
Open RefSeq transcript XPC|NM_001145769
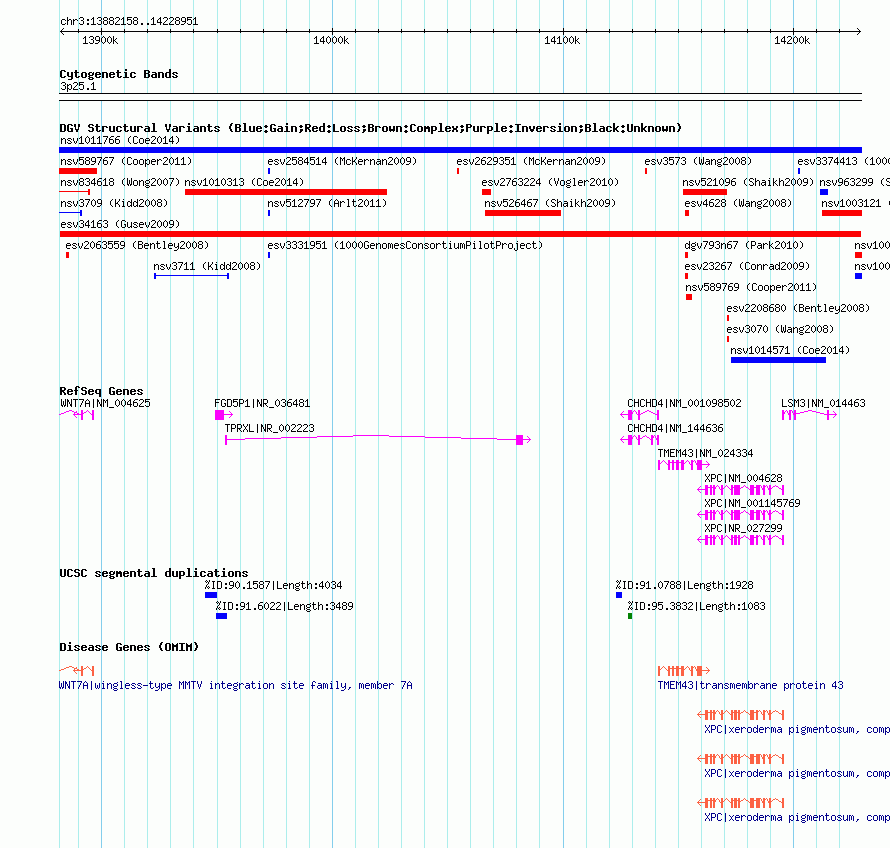pyautogui.click(x=752, y=503)
